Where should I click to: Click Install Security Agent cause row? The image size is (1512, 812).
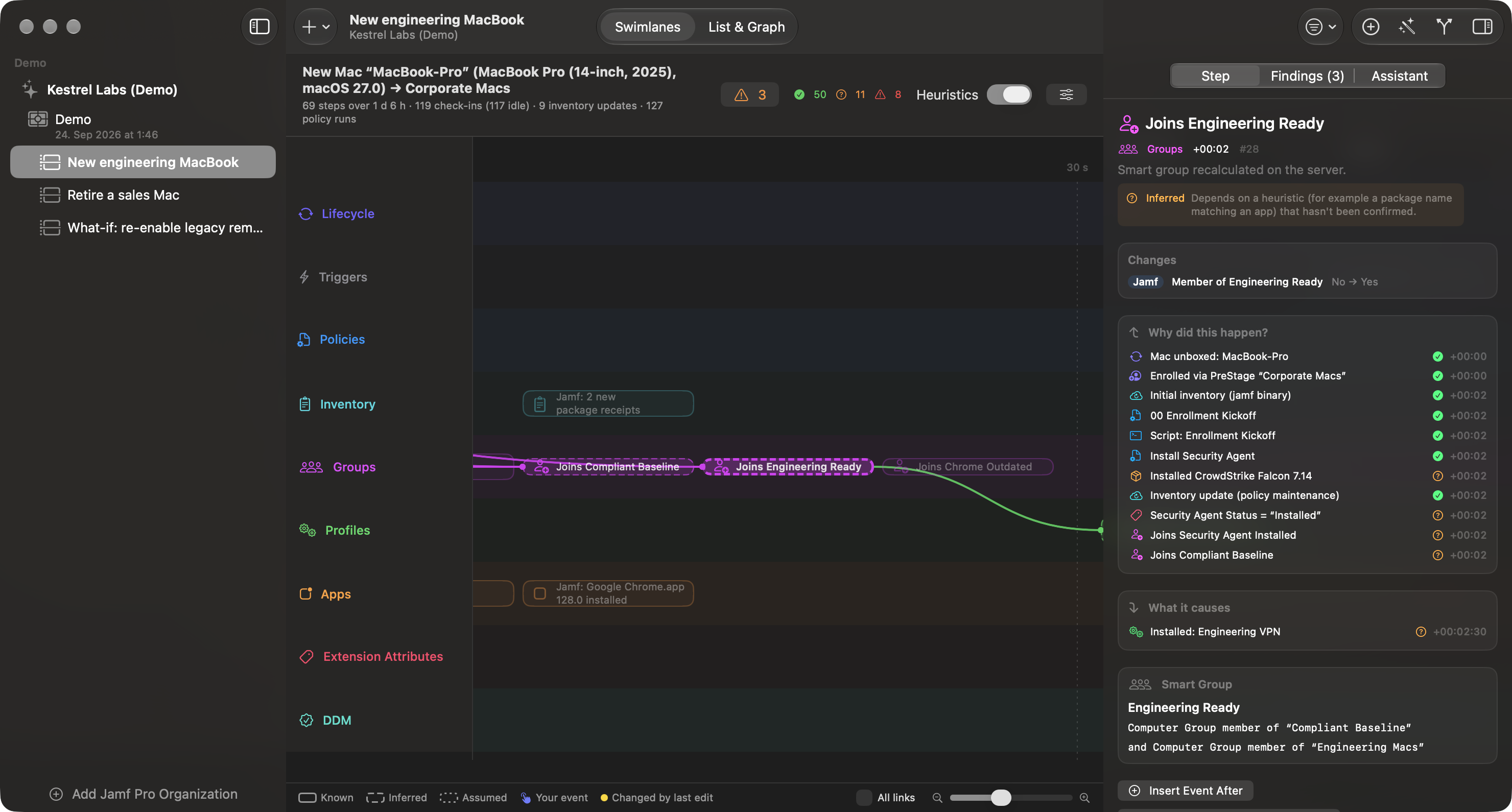coord(1307,456)
